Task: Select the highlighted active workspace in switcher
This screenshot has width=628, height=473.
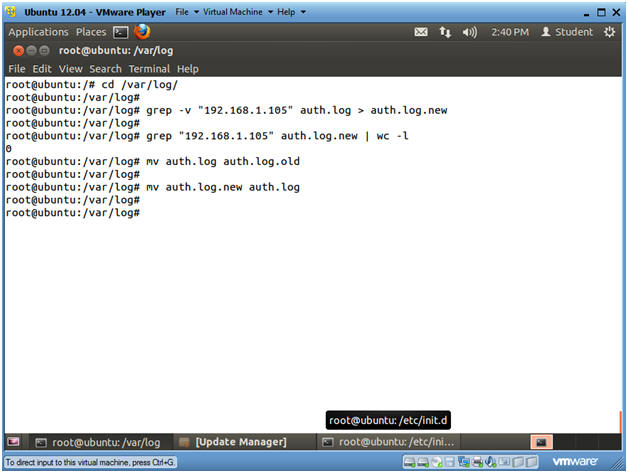Action: tap(541, 442)
